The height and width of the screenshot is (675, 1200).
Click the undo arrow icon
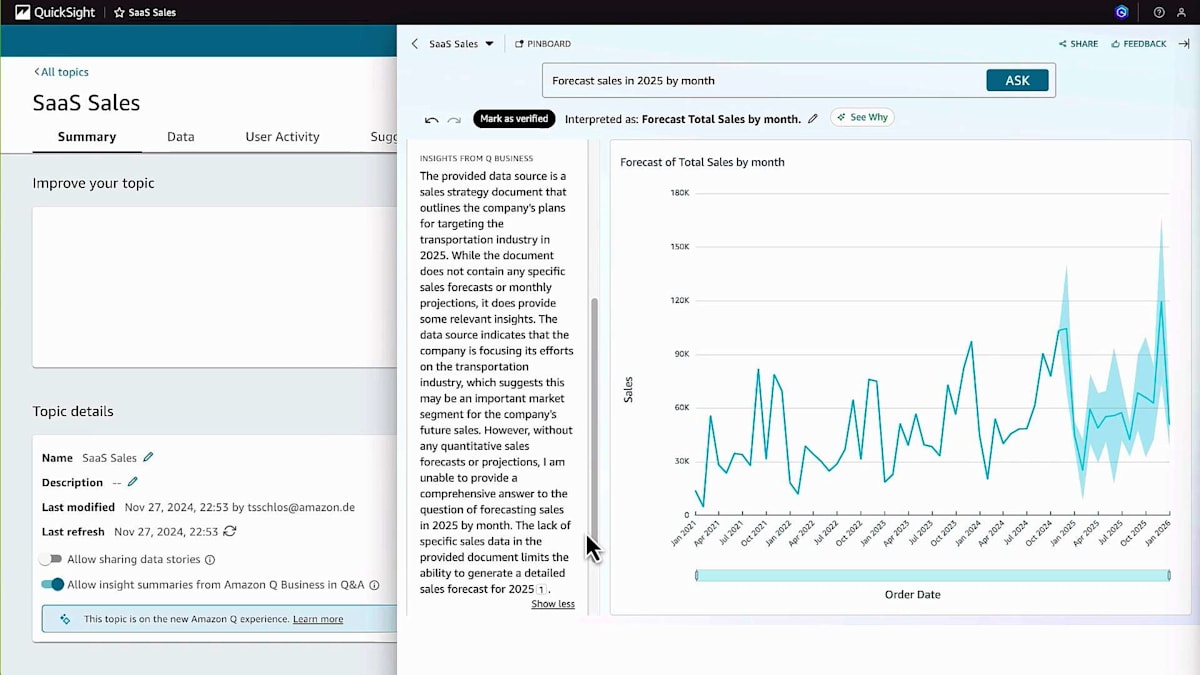coord(431,119)
